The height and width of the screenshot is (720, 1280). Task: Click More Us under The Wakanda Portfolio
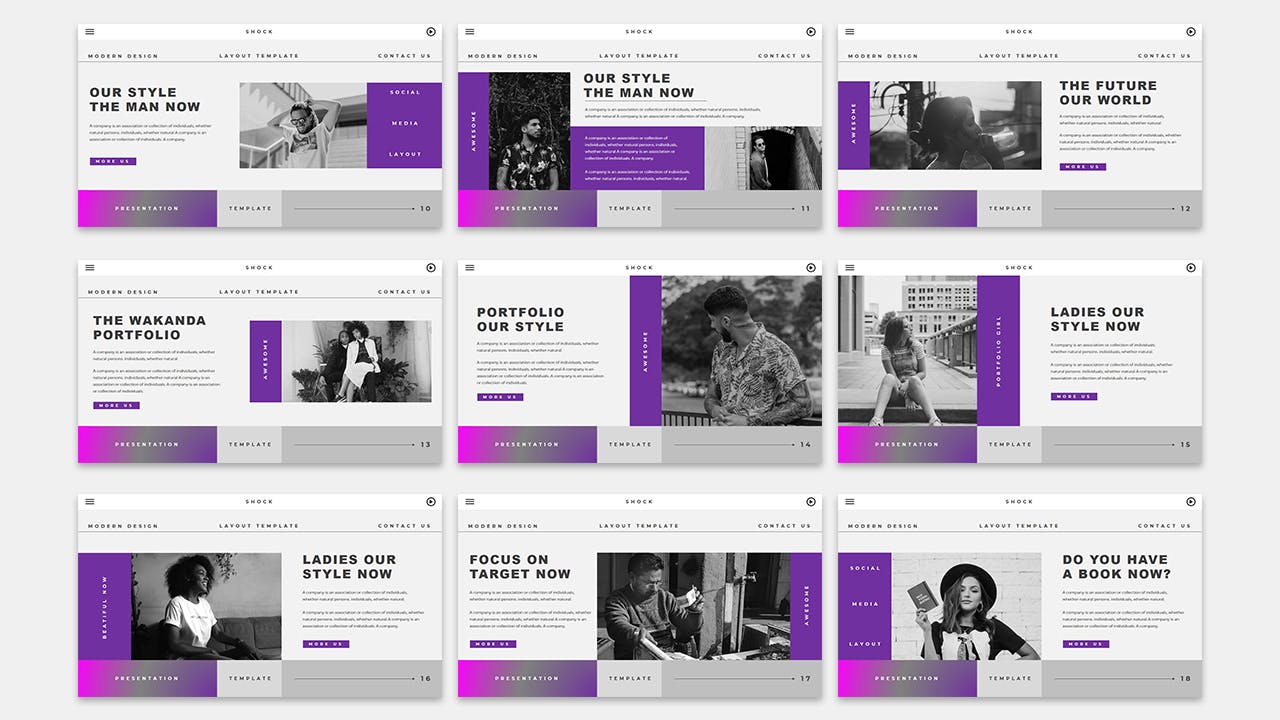point(116,405)
